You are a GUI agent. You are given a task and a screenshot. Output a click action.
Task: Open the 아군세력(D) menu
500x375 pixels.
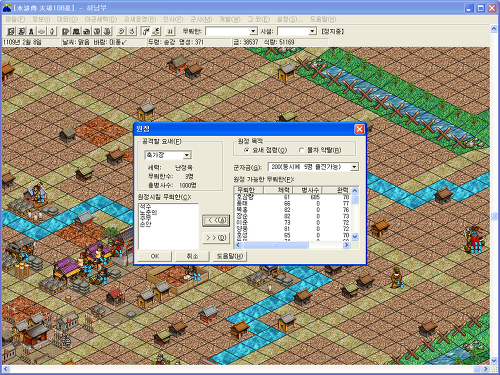[101, 19]
